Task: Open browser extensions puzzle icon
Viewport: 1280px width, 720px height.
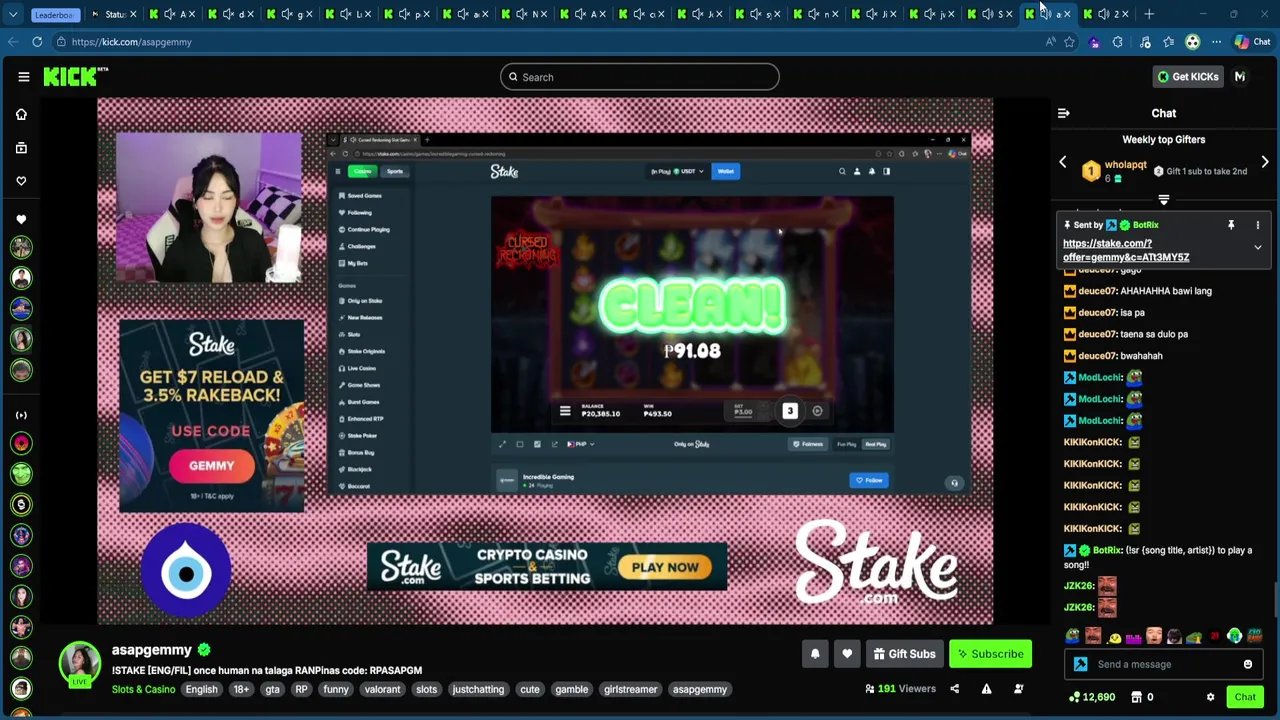Action: (x=1118, y=42)
